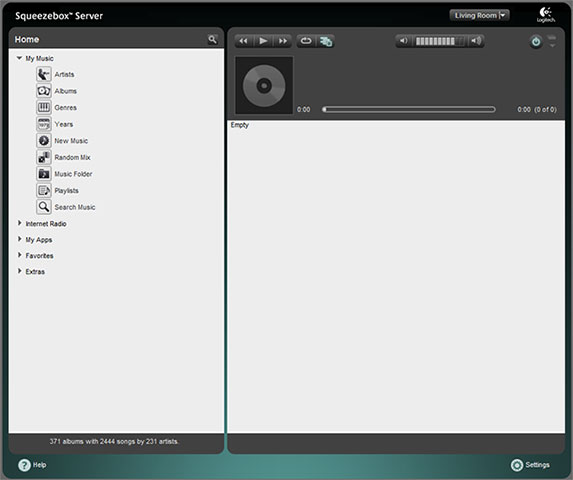Image resolution: width=573 pixels, height=480 pixels.
Task: Toggle the shuffle playback button
Action: pyautogui.click(x=326, y=41)
